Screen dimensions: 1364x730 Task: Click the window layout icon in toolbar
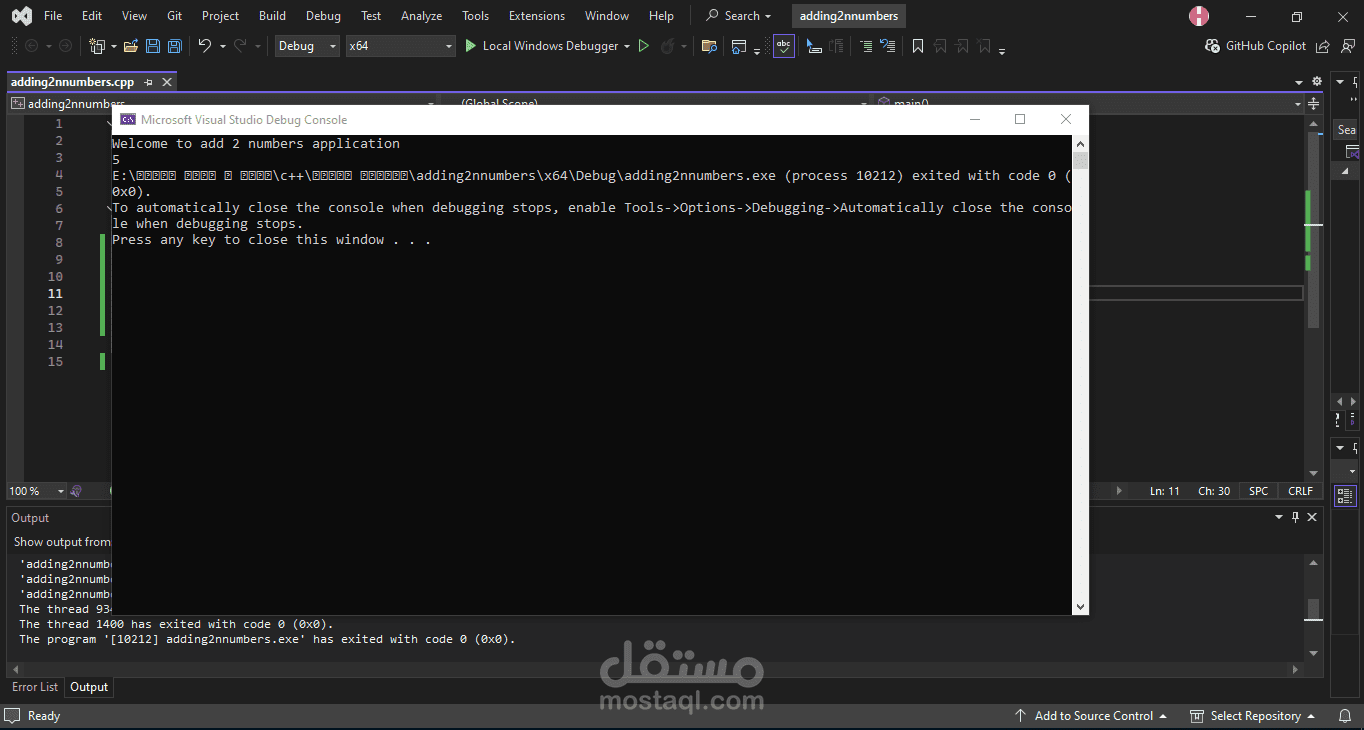click(739, 46)
